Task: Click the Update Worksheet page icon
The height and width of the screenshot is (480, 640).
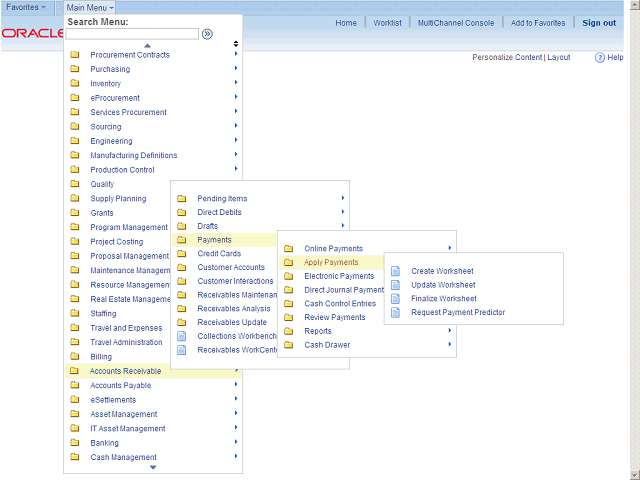Action: pos(395,285)
